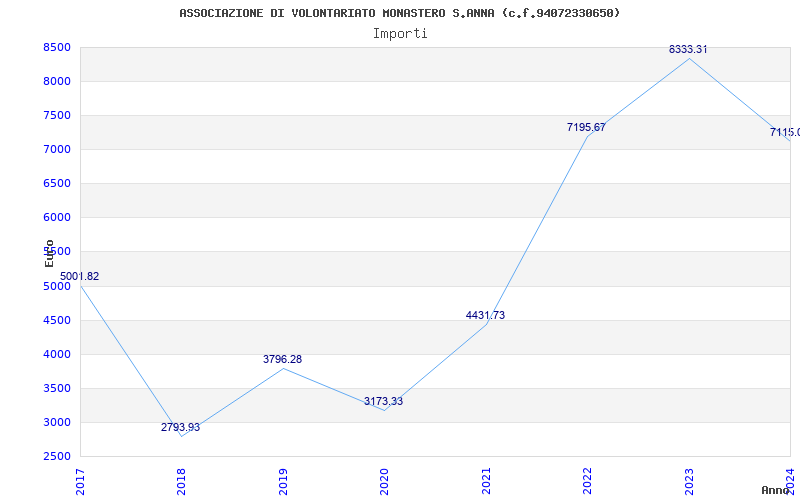Click the year 2021 axis label

(x=486, y=482)
